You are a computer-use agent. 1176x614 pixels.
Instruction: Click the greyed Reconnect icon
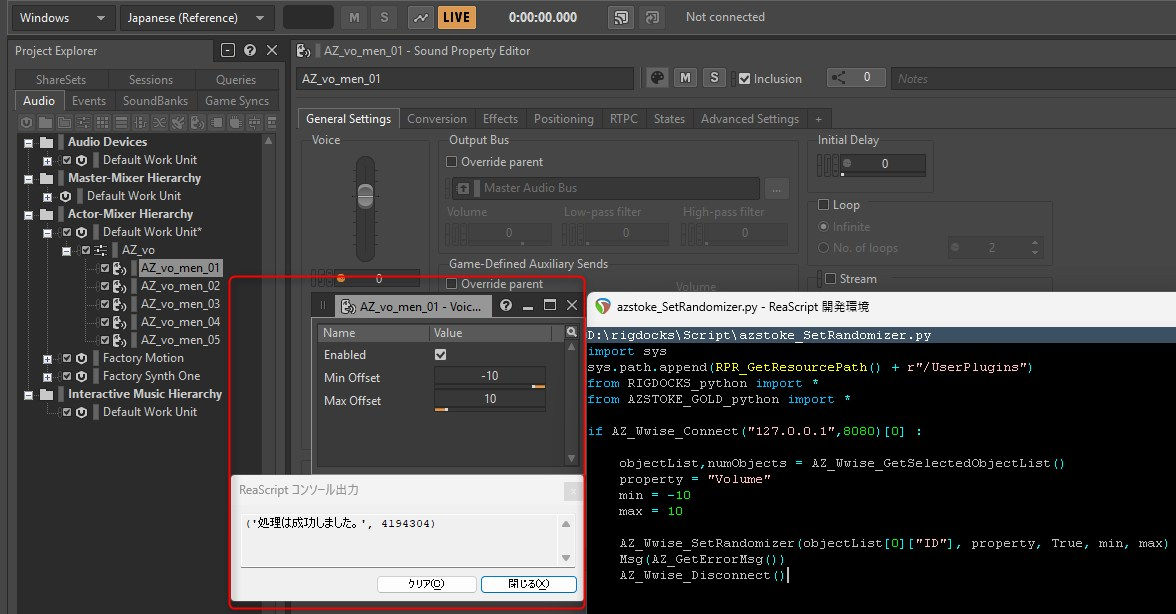point(652,17)
